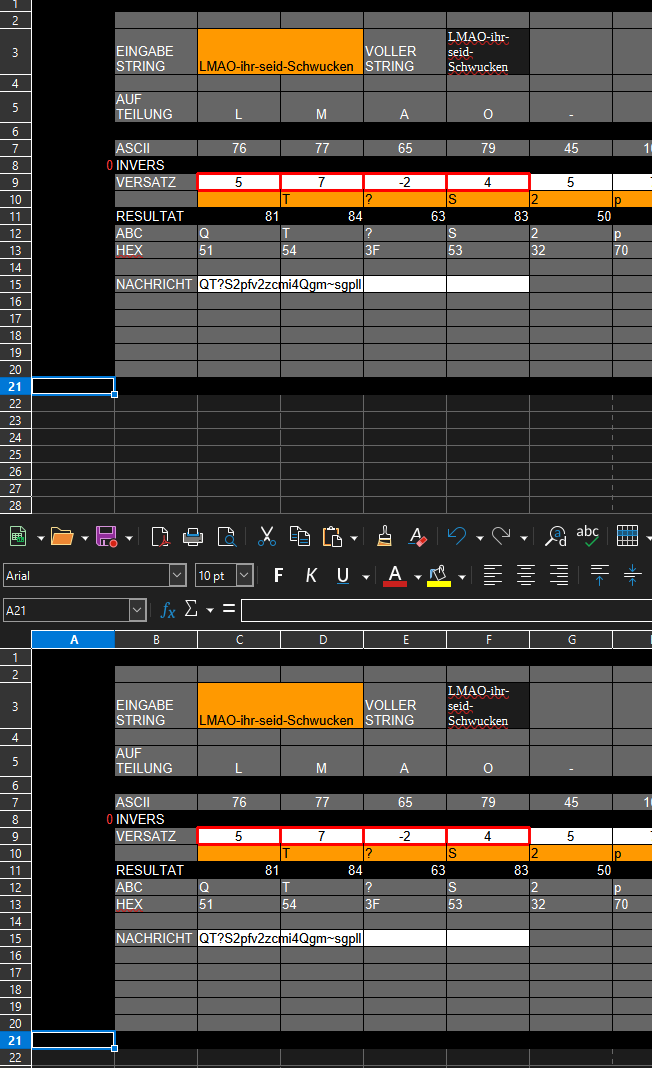The image size is (652, 1068).
Task: Select row 23 header
Action: (x=15, y=420)
